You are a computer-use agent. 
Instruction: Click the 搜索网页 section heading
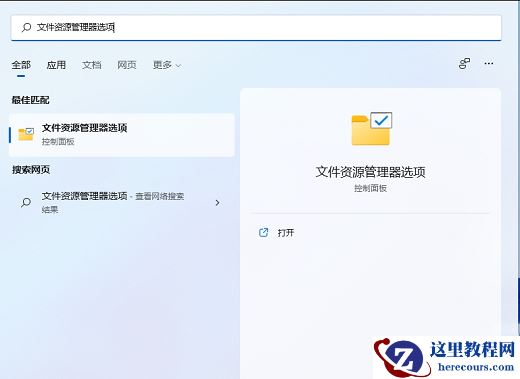point(31,170)
